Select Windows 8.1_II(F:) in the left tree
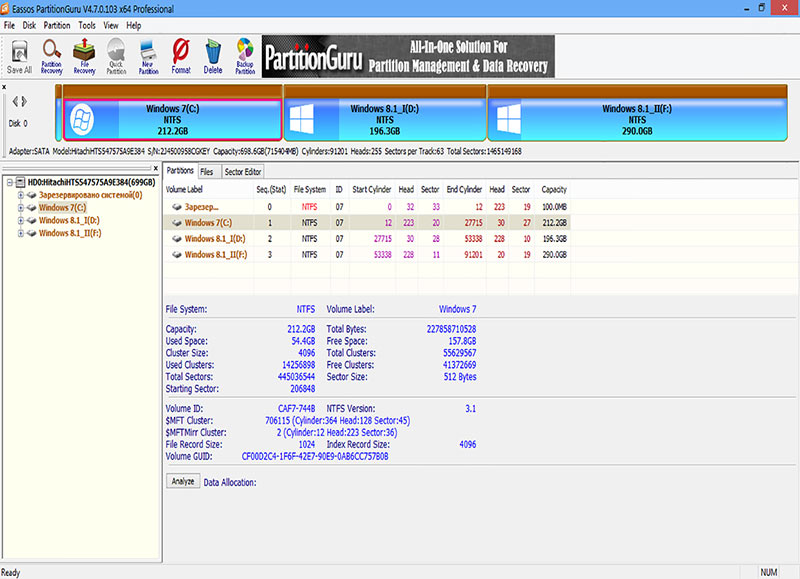This screenshot has width=800, height=579. click(x=70, y=233)
